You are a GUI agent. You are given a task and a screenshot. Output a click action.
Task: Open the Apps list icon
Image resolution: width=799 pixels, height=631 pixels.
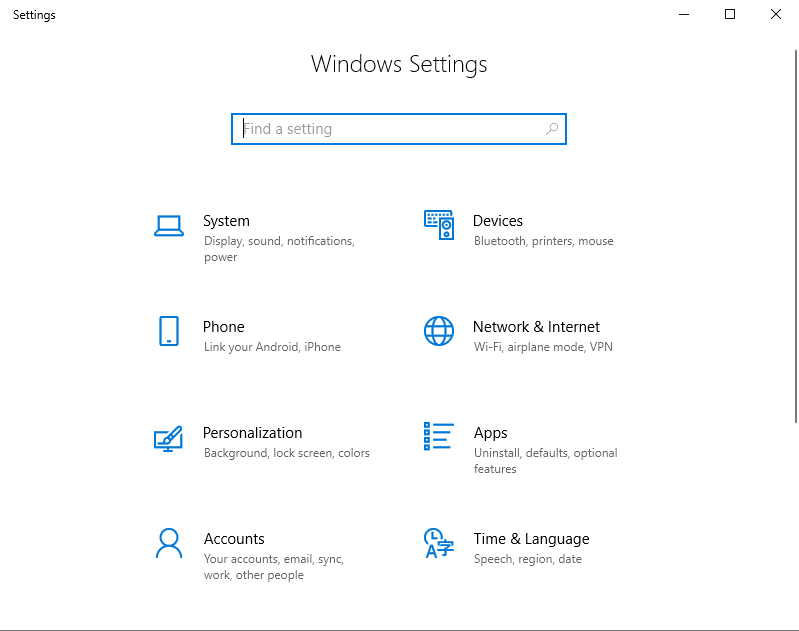coord(439,436)
